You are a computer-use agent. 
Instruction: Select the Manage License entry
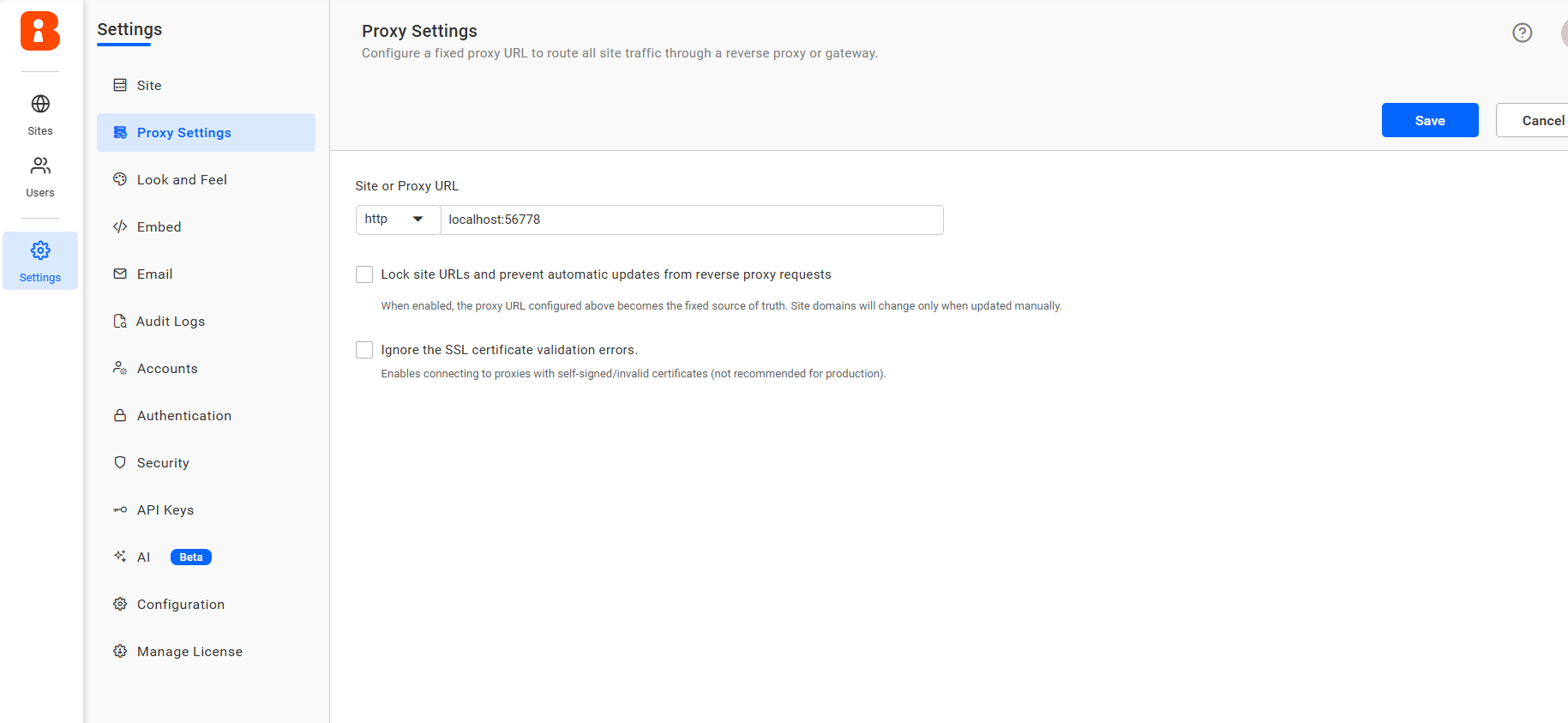tap(189, 651)
